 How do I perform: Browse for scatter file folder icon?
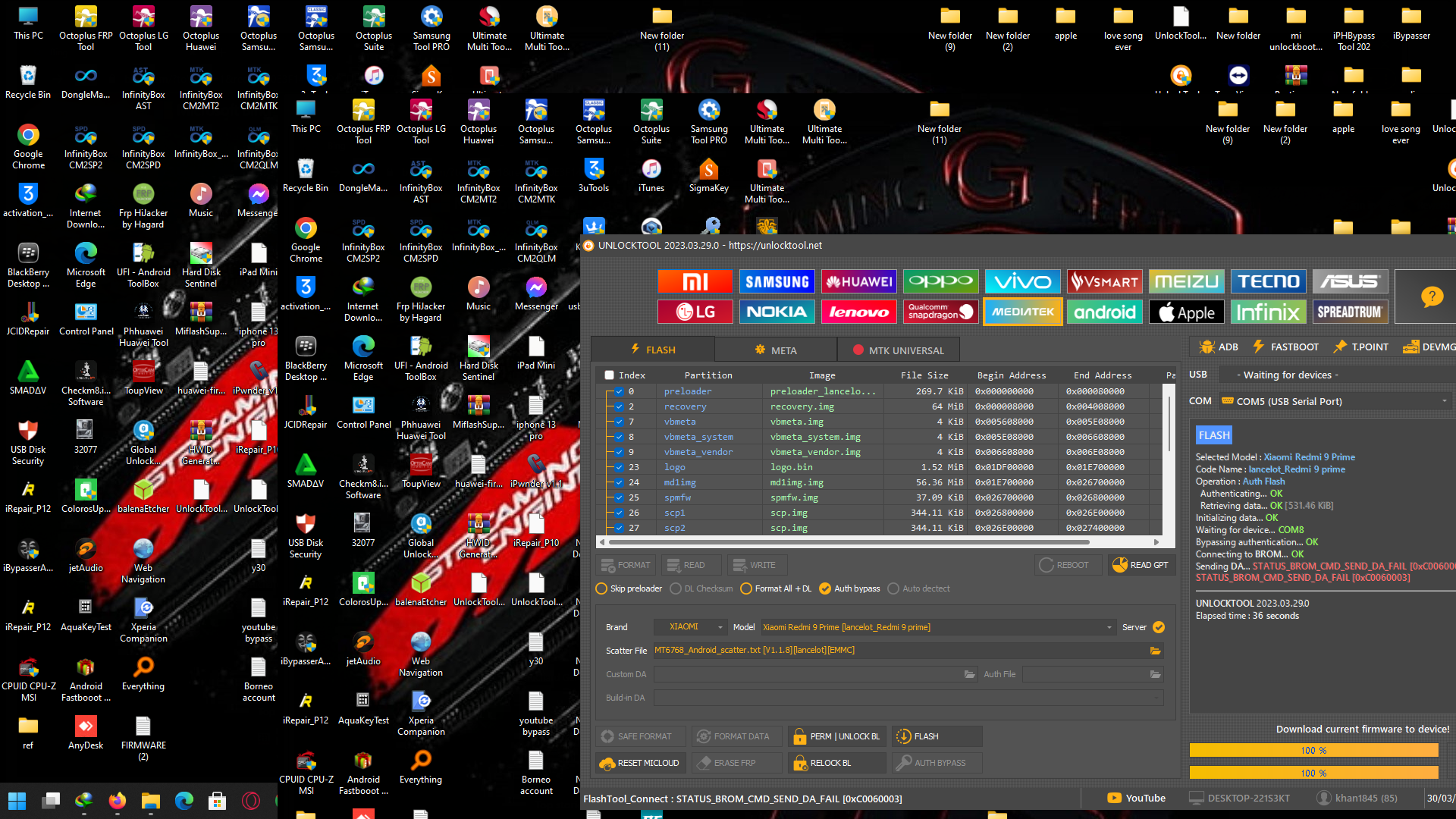(x=1155, y=651)
